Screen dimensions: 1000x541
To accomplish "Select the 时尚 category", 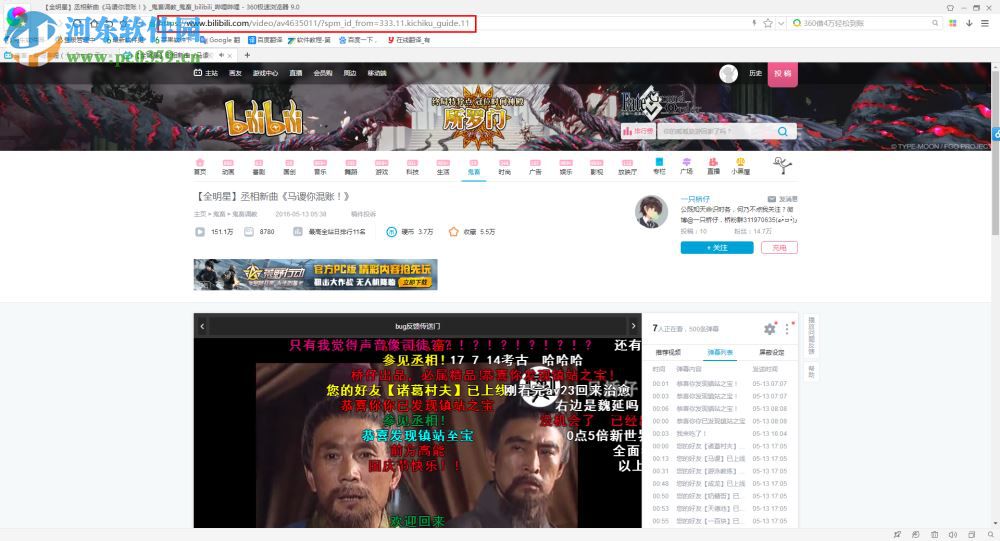I will coord(504,167).
